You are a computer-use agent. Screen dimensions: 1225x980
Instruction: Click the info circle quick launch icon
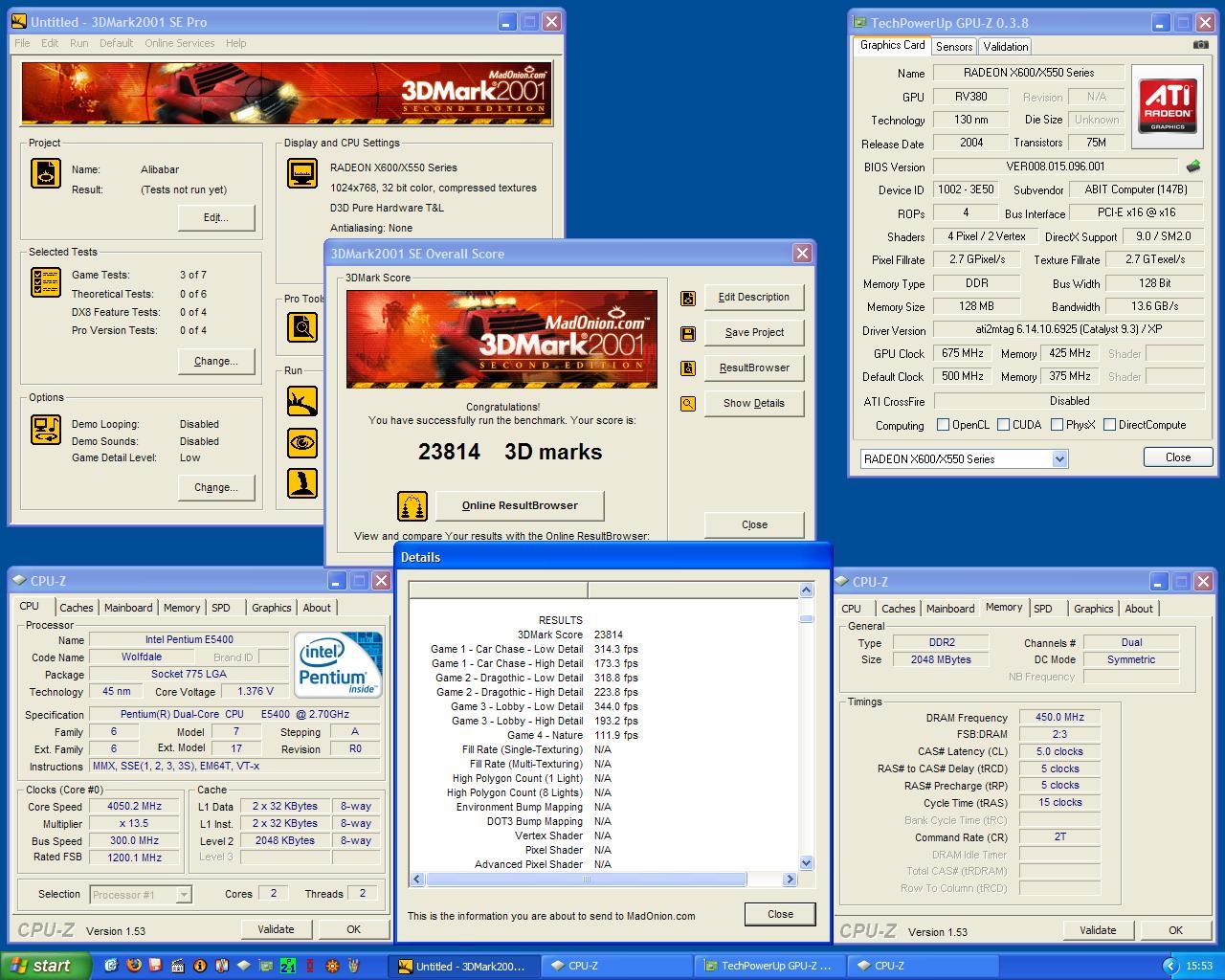pyautogui.click(x=199, y=966)
